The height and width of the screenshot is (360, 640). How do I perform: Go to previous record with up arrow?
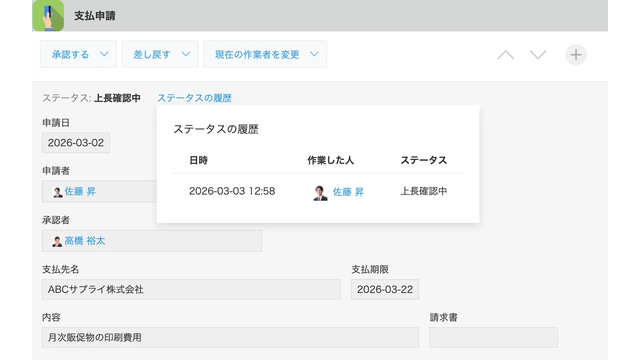[x=506, y=55]
